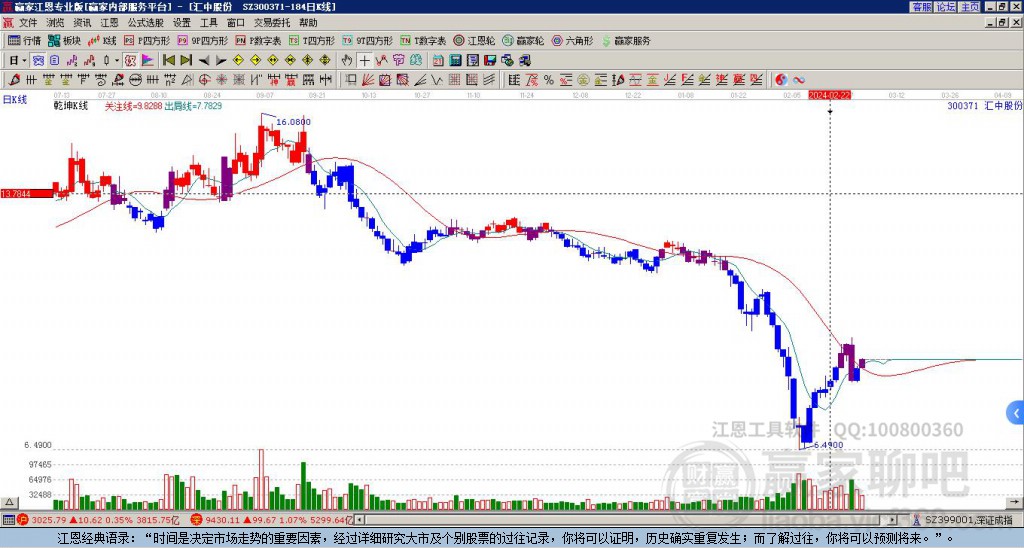Open the T四方形 tool
This screenshot has width=1024, height=548.
point(312,40)
